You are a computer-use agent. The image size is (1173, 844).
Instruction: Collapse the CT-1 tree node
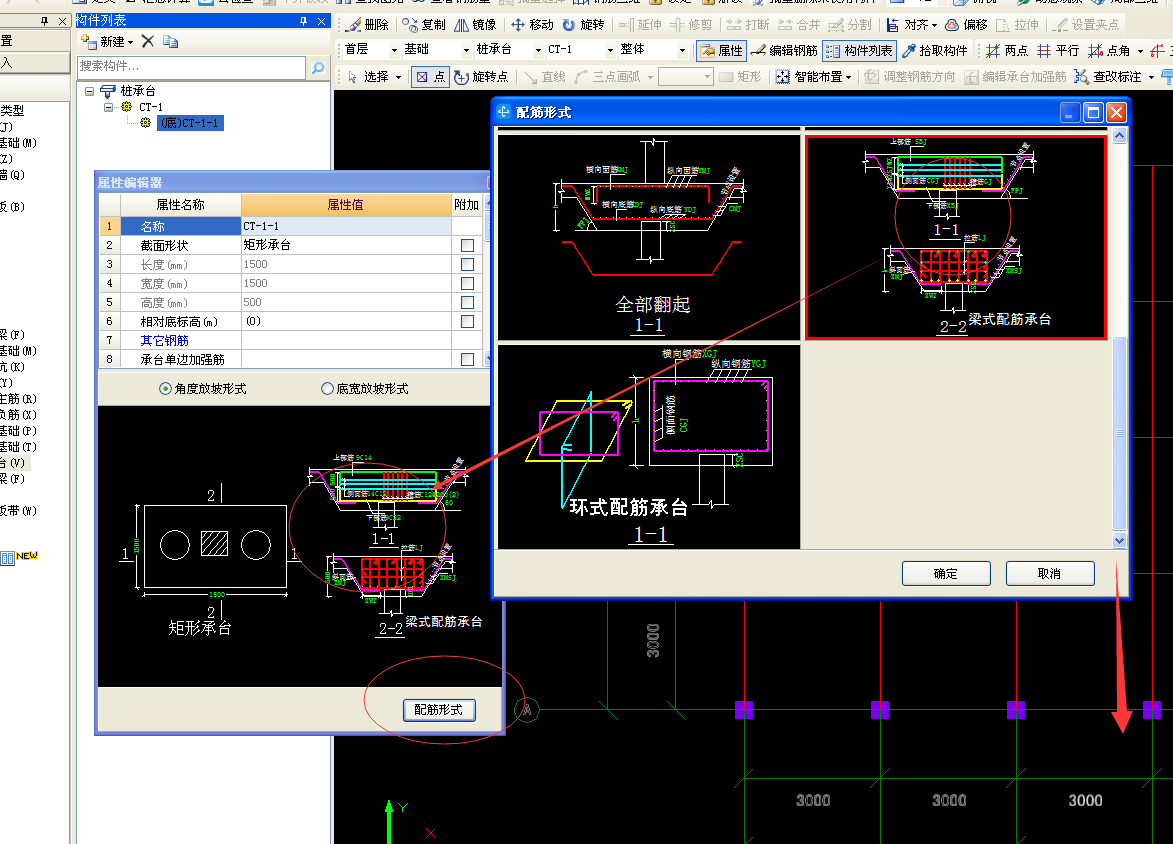click(108, 107)
